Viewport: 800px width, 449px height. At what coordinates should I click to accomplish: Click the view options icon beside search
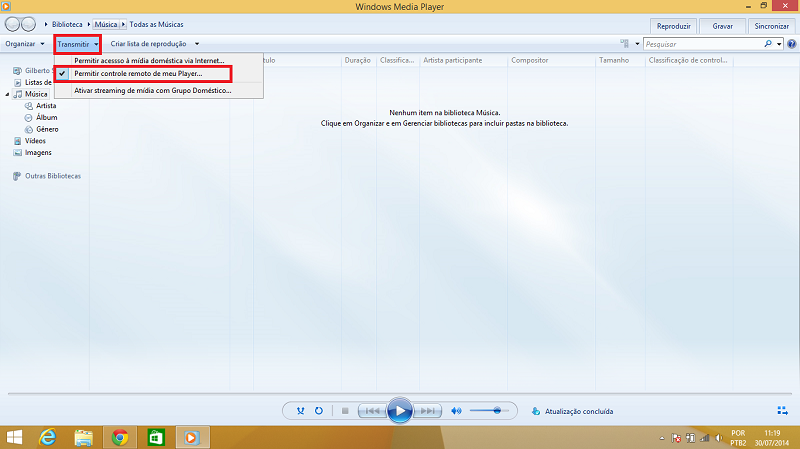tap(623, 44)
